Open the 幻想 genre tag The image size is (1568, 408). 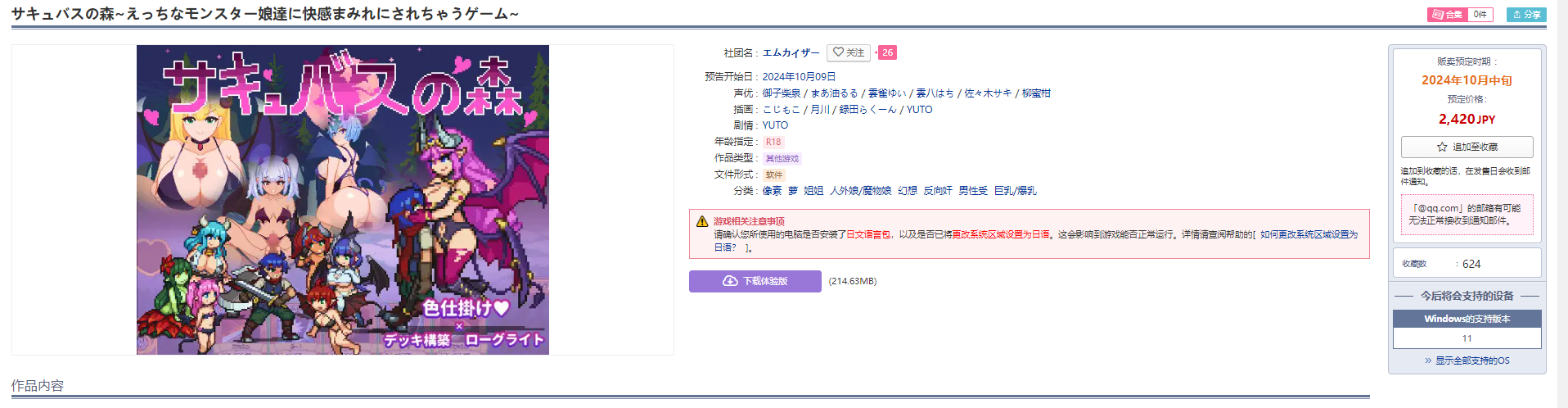[x=908, y=191]
